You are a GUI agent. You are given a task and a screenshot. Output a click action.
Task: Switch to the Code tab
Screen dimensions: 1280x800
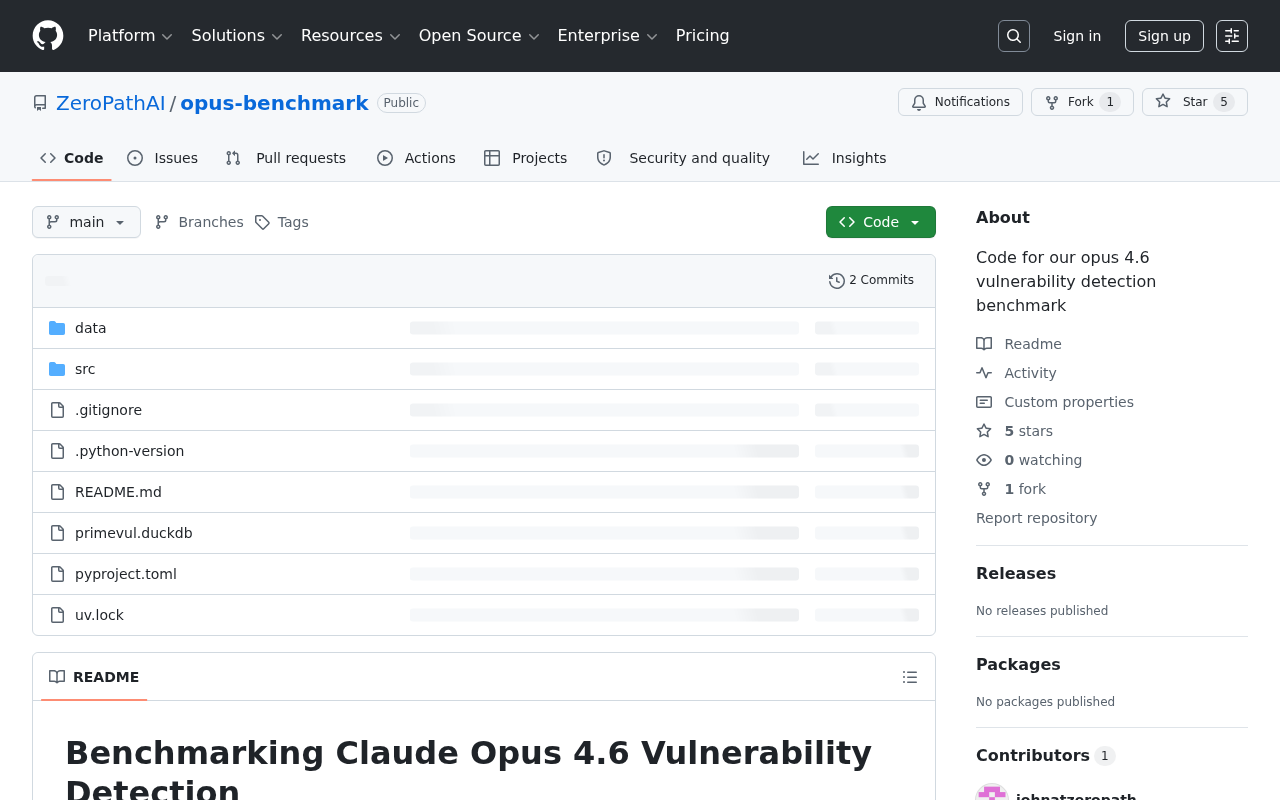72,158
